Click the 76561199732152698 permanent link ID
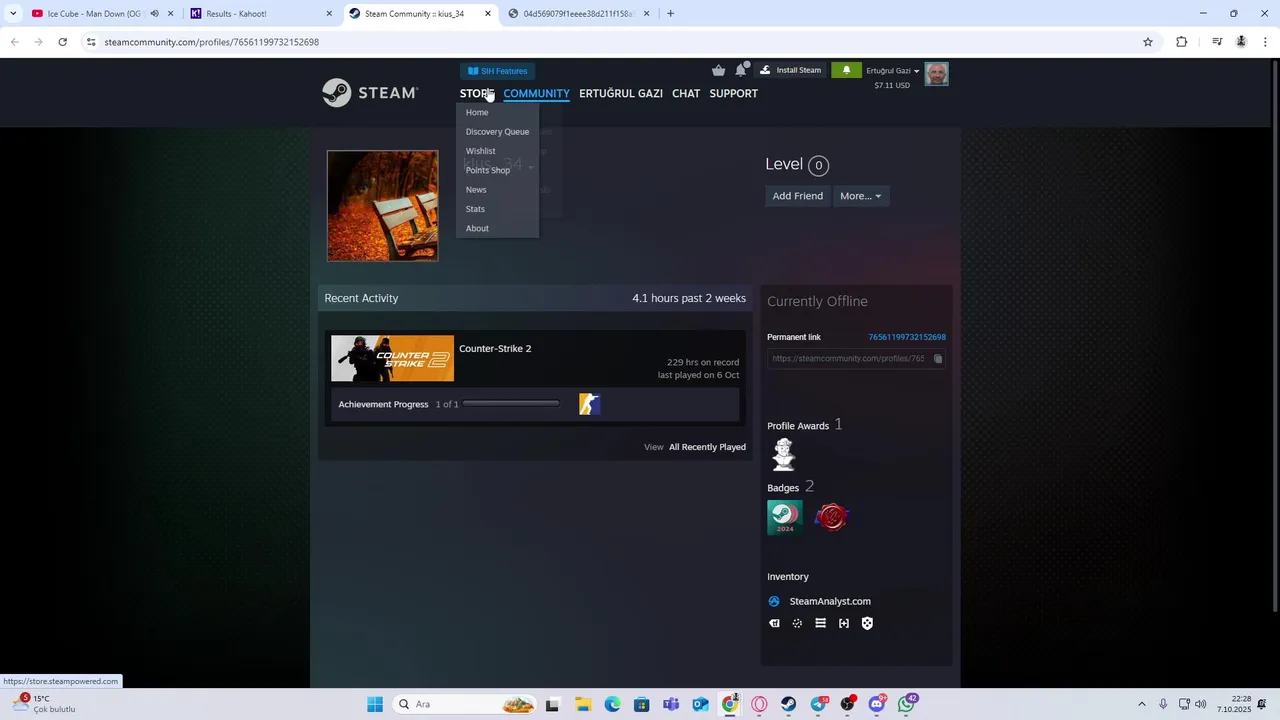Image resolution: width=1280 pixels, height=720 pixels. [907, 337]
